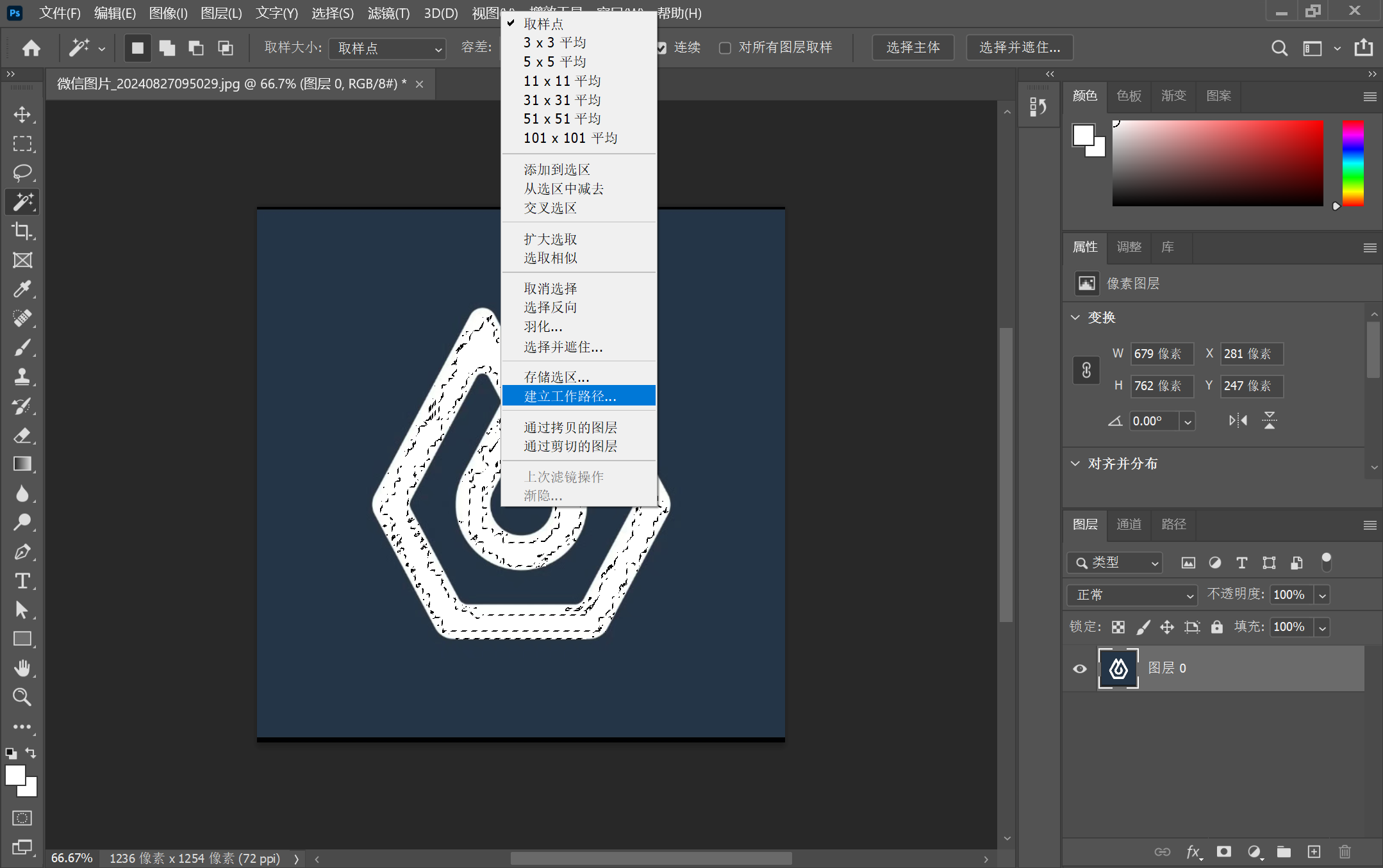The height and width of the screenshot is (868, 1383).
Task: Select the Crop tool
Action: click(22, 231)
